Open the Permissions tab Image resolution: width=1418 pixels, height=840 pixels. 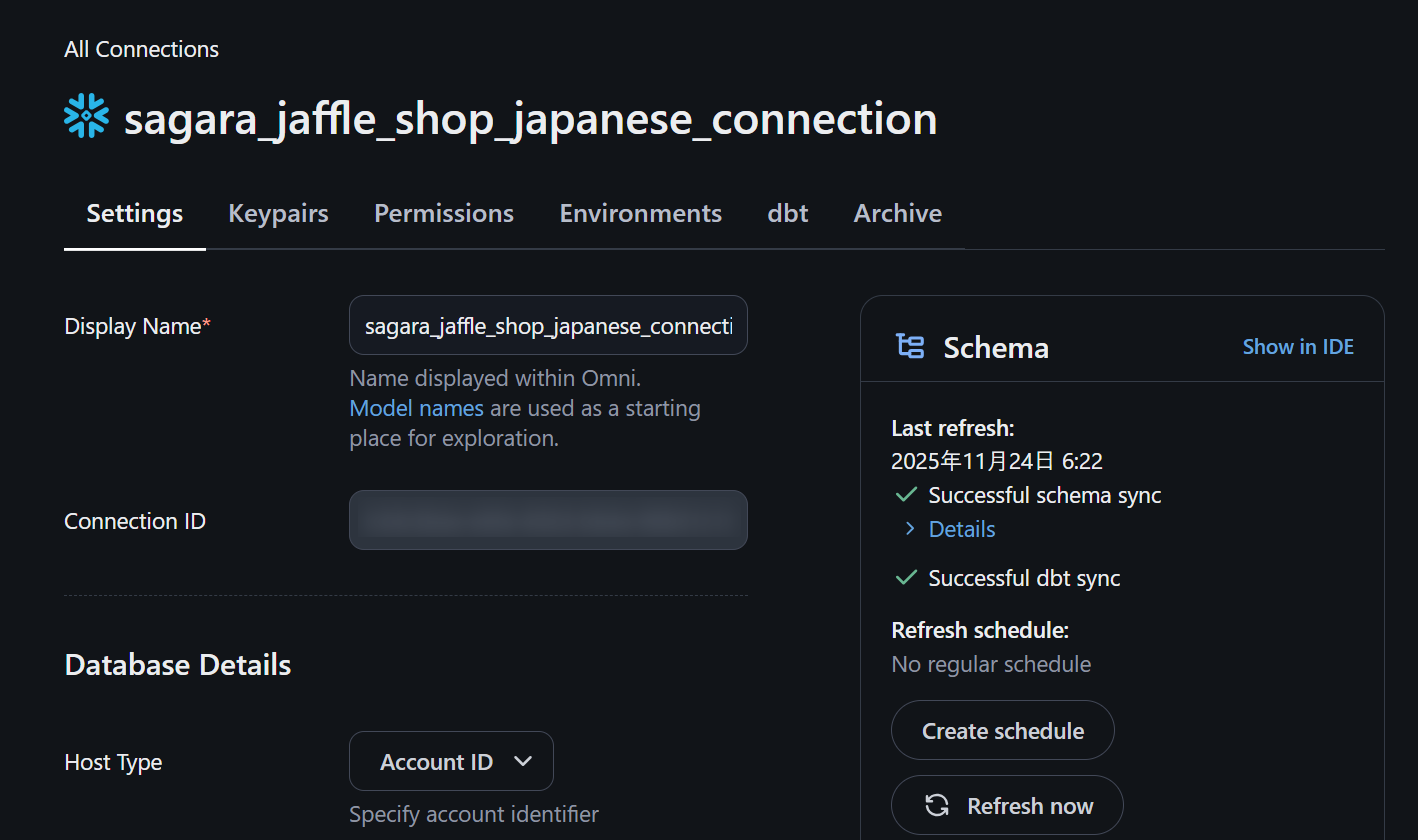click(x=444, y=213)
